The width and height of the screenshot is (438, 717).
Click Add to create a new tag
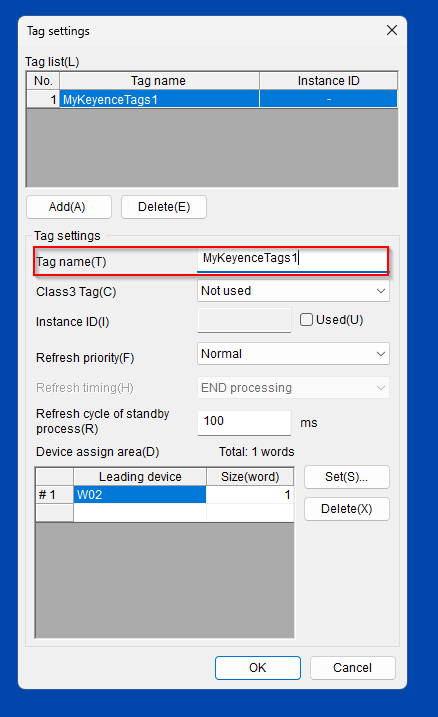coord(69,207)
